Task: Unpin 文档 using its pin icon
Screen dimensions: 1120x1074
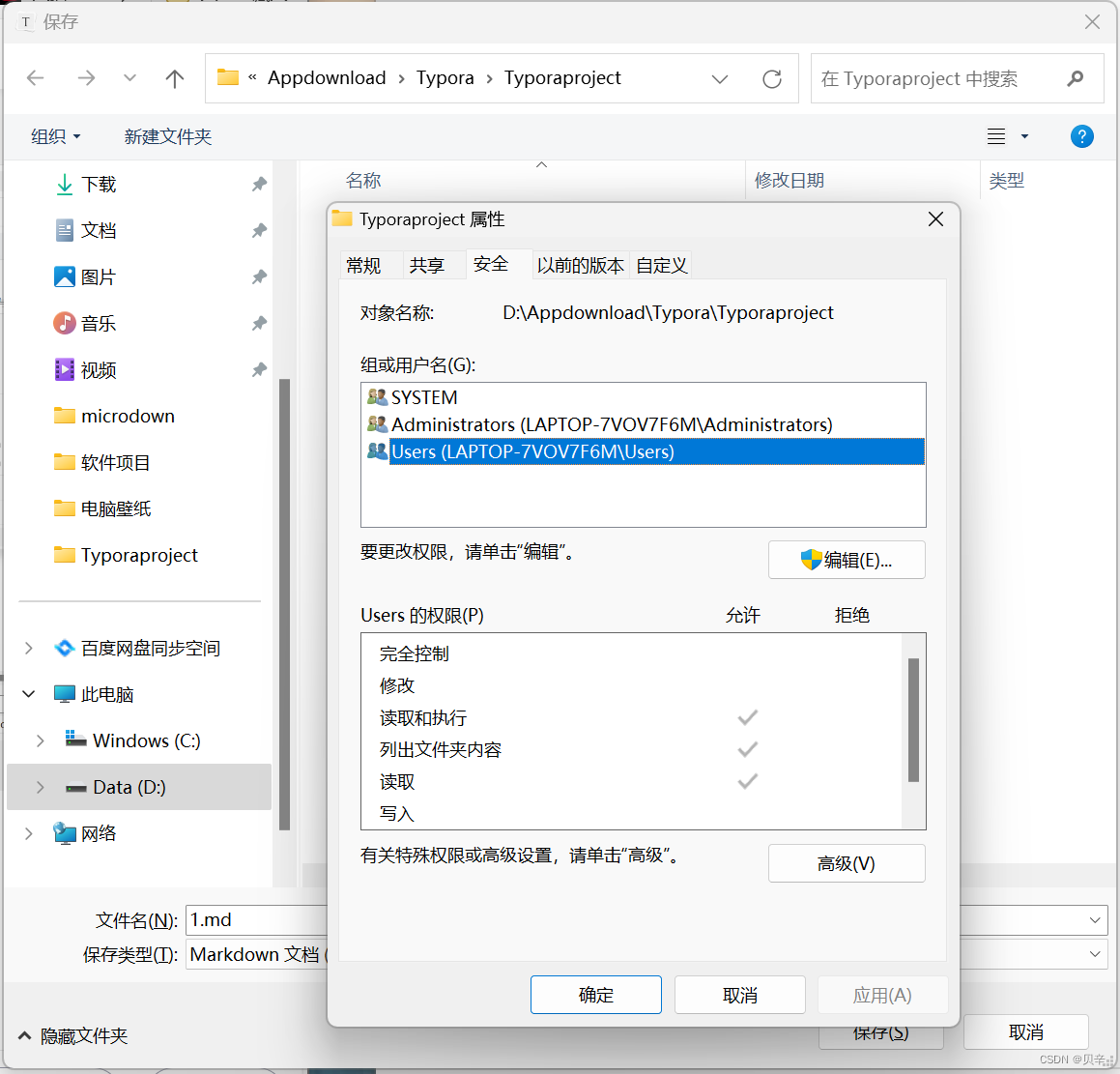Action: click(x=259, y=230)
